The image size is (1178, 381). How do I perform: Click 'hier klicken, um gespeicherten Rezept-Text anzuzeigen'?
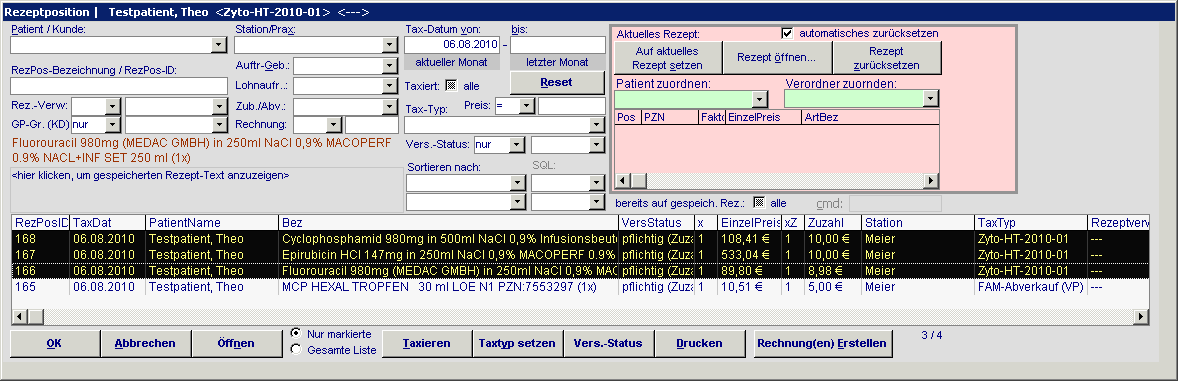151,175
